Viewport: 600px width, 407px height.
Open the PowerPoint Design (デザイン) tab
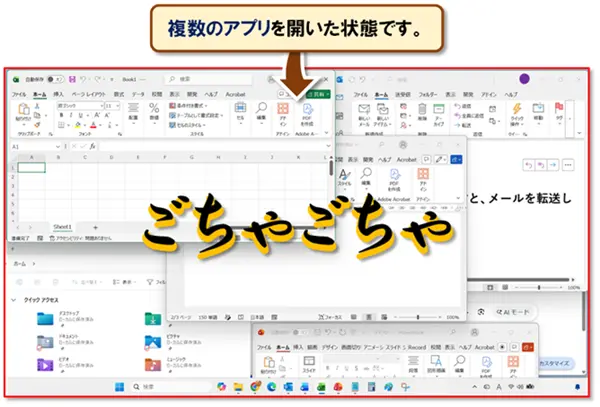[x=329, y=347]
